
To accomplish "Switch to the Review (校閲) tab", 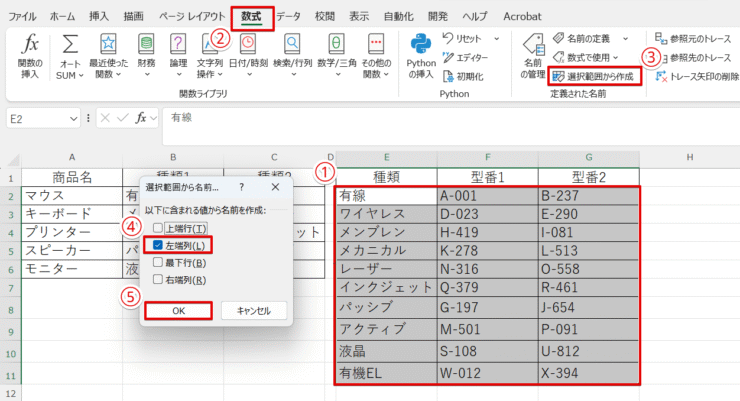I will point(325,17).
